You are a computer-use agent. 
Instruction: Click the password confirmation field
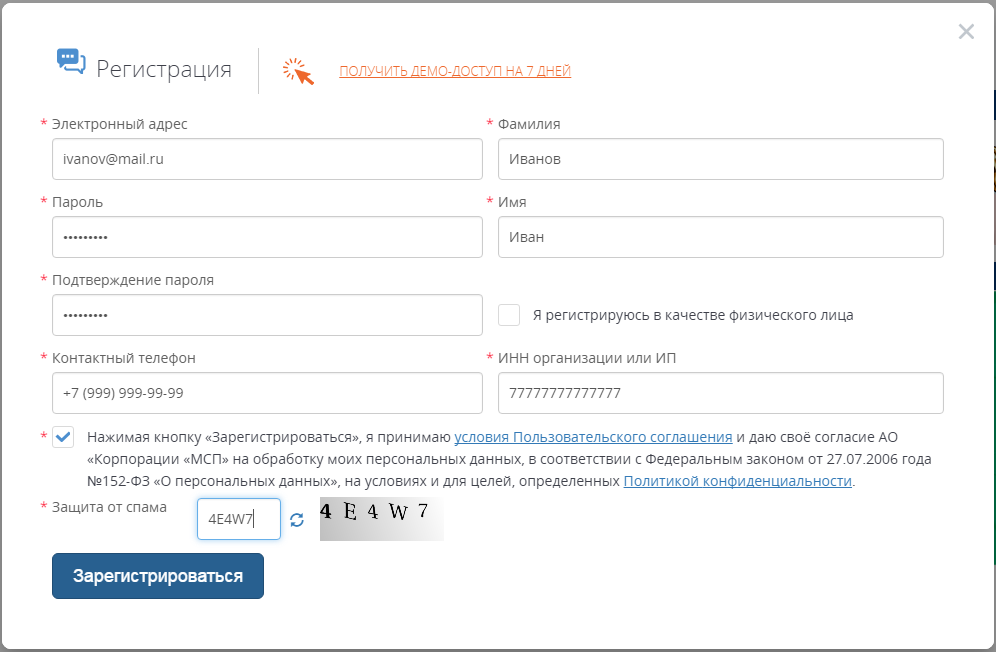(267, 315)
